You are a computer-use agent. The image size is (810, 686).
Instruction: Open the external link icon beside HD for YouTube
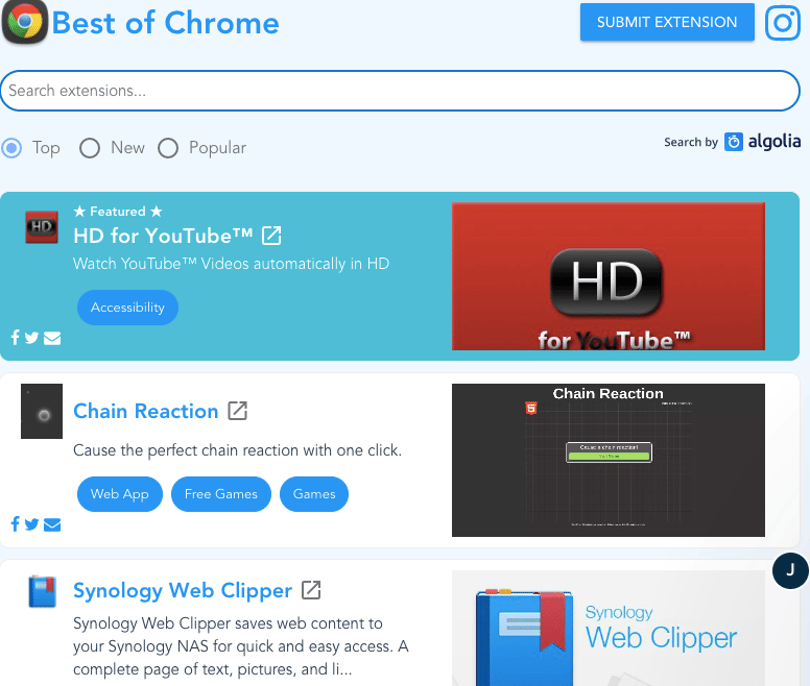[x=272, y=236]
